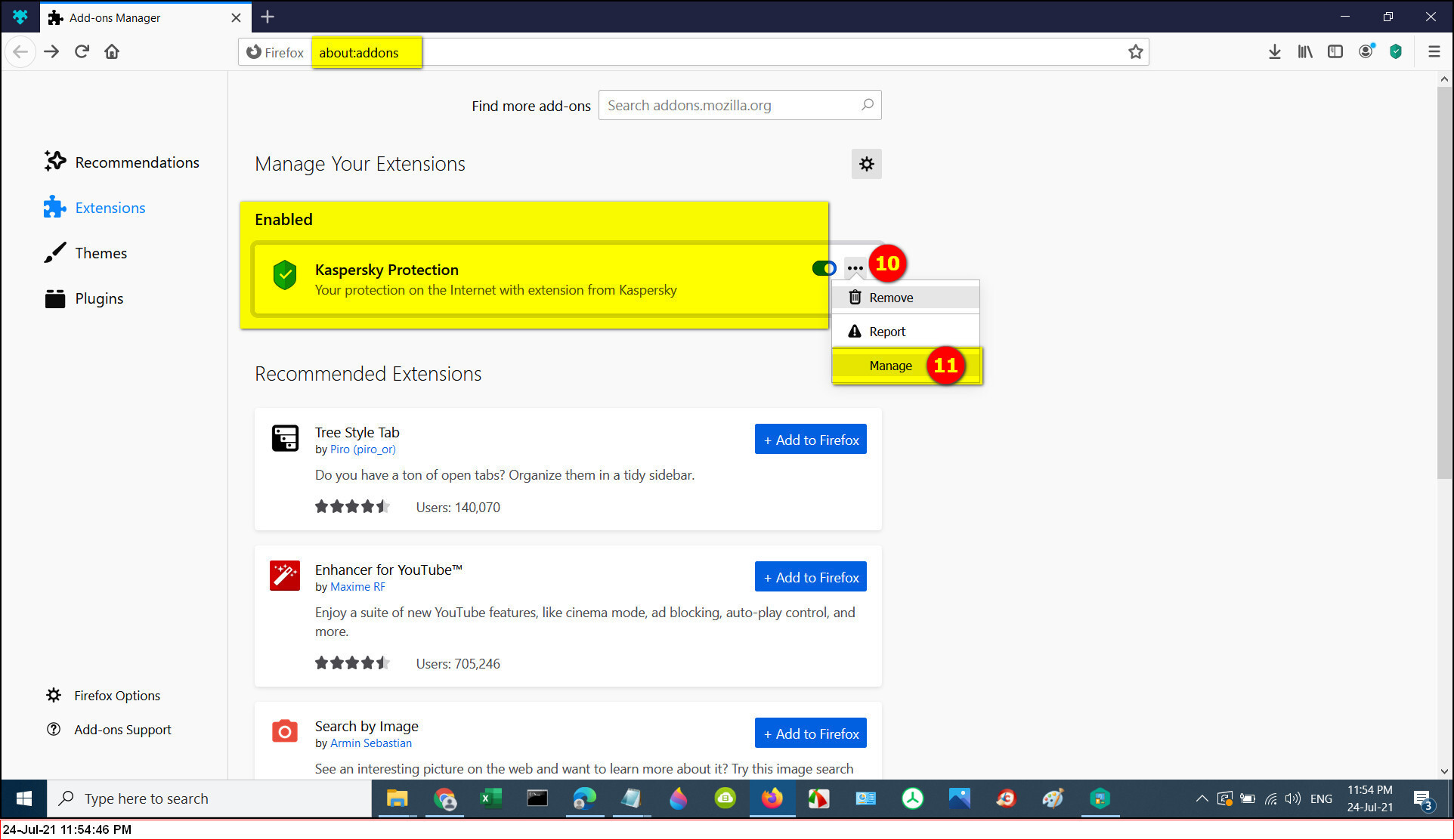Open the downloads panel
The width and height of the screenshot is (1454, 840).
(x=1274, y=52)
